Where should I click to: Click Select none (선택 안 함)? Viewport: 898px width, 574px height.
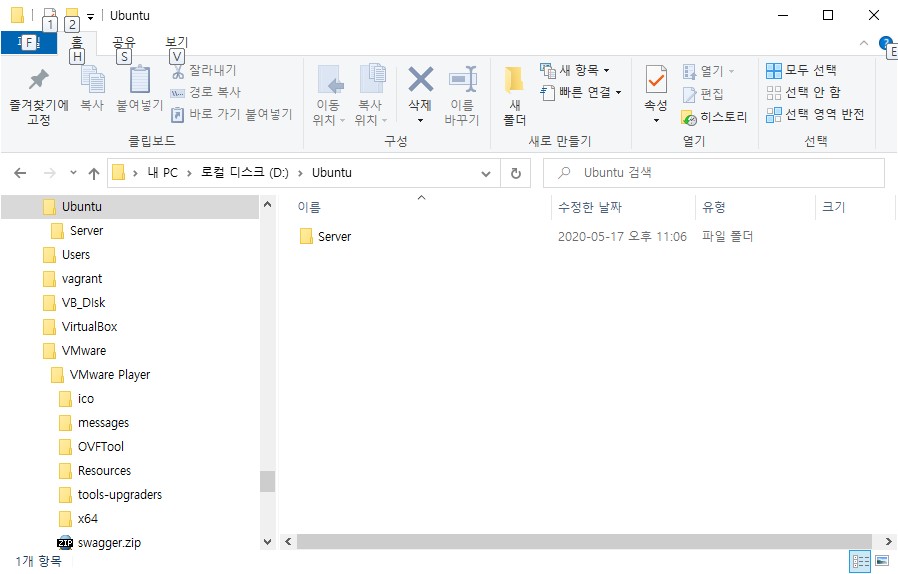(x=804, y=92)
